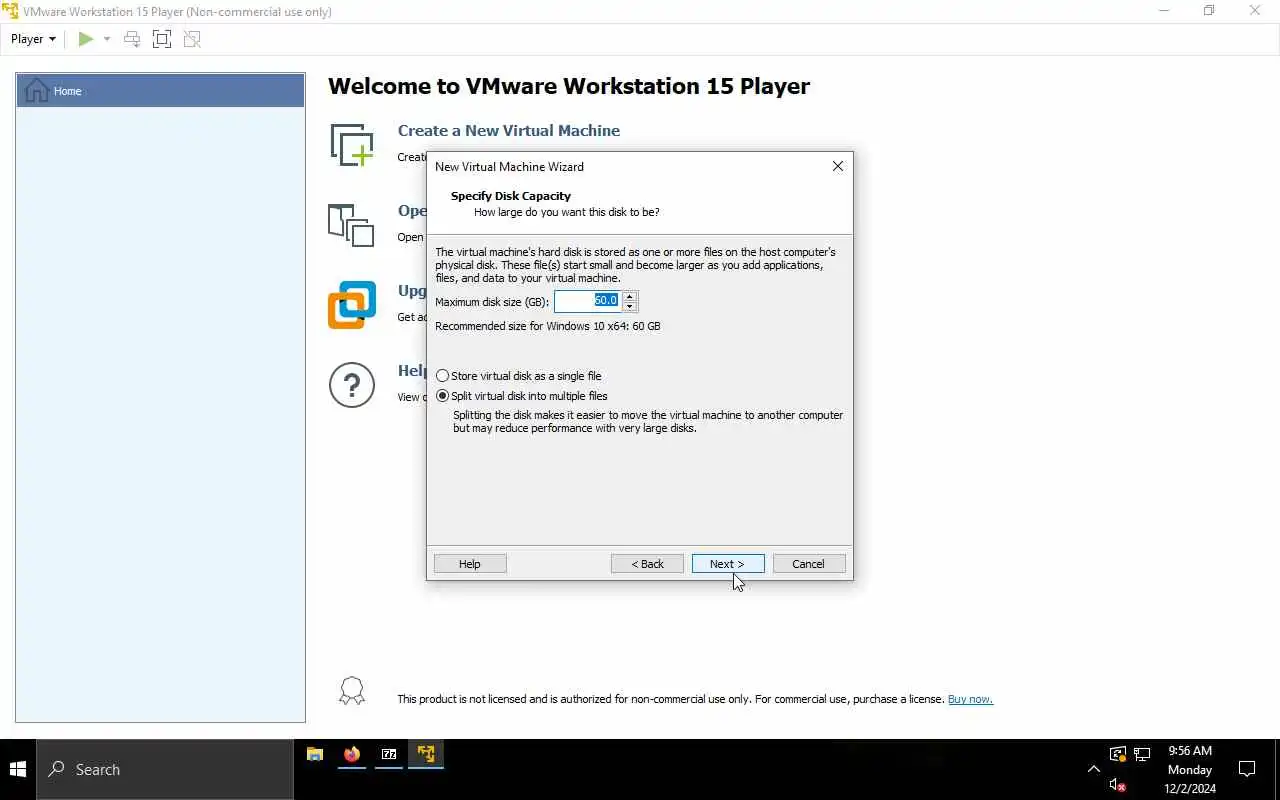Screen dimensions: 1280x800
Task: Select Home in the library sidebar
Action: [x=160, y=91]
